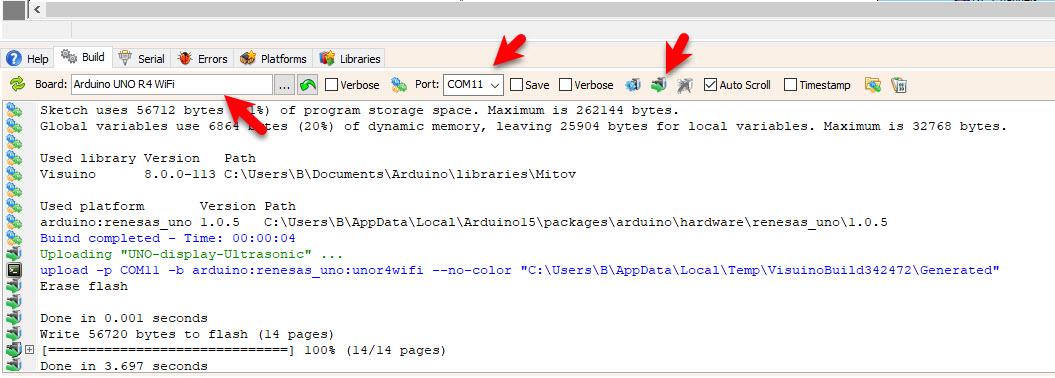Viewport: 1055px width, 378px height.
Task: Click the blue icon right of second Verbose
Action: point(633,85)
